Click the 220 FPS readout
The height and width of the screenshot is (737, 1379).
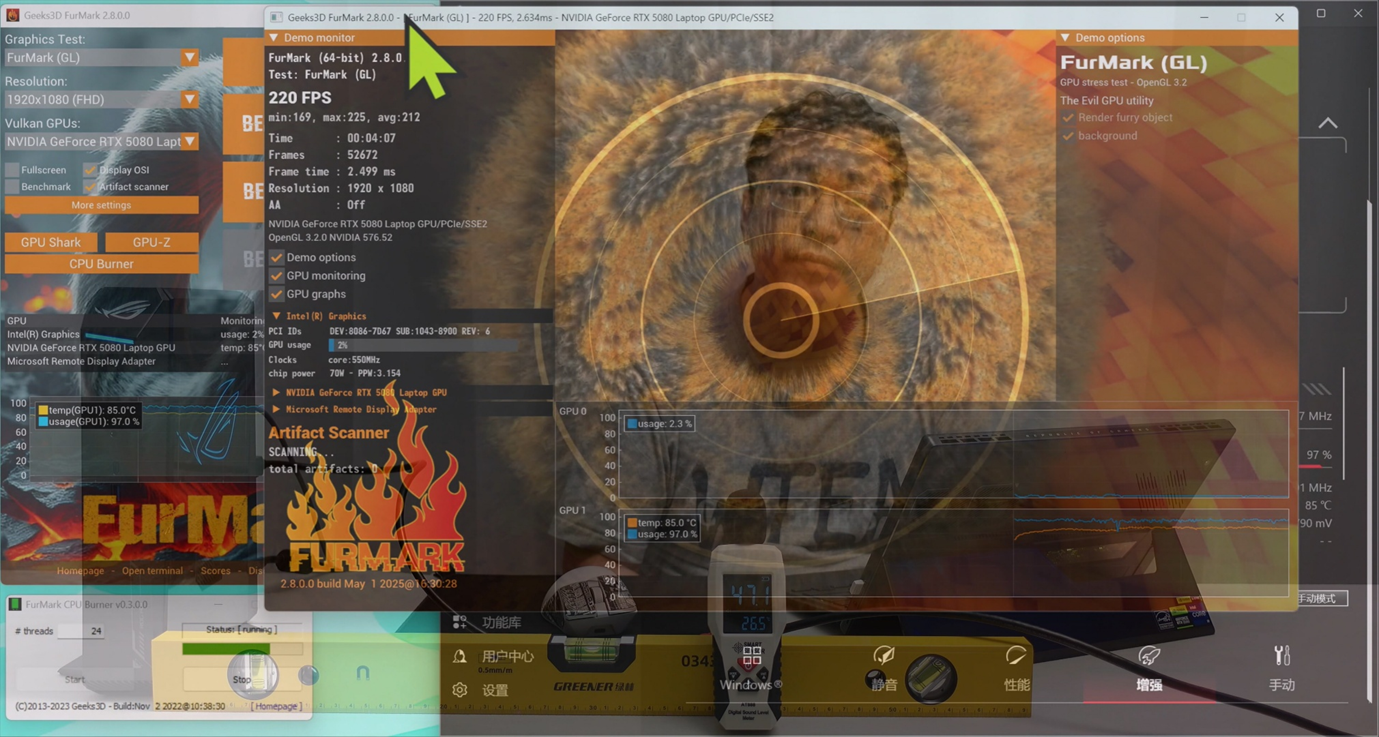click(300, 98)
